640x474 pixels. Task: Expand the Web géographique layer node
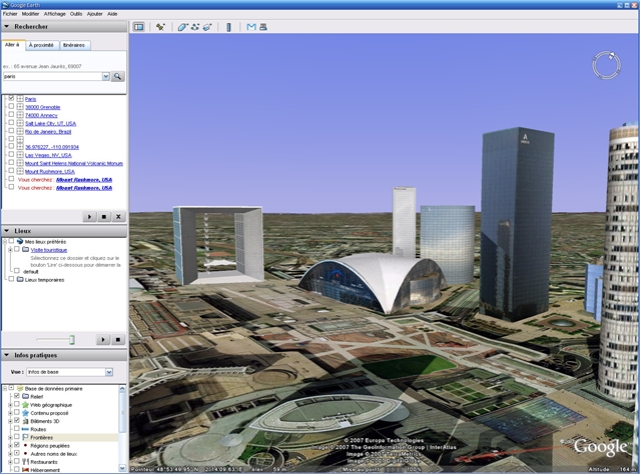click(x=10, y=405)
